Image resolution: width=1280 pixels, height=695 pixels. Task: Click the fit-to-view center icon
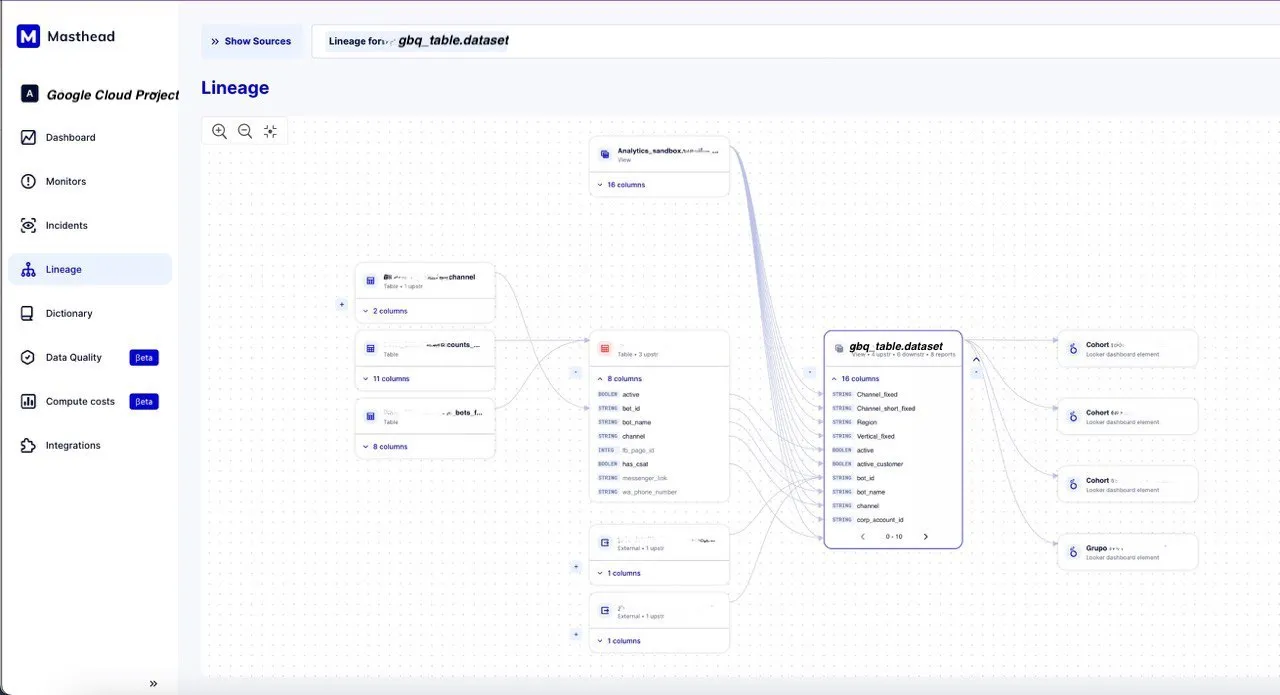tap(270, 131)
